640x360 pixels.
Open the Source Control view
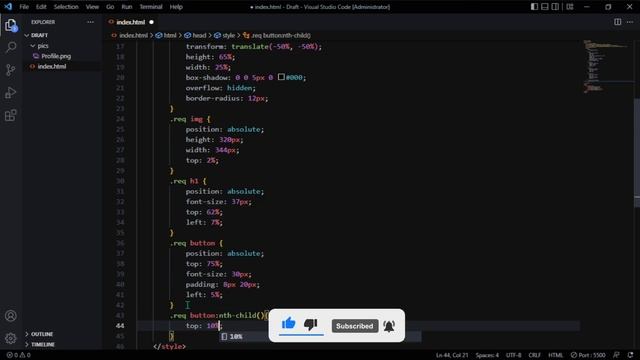pos(11,70)
